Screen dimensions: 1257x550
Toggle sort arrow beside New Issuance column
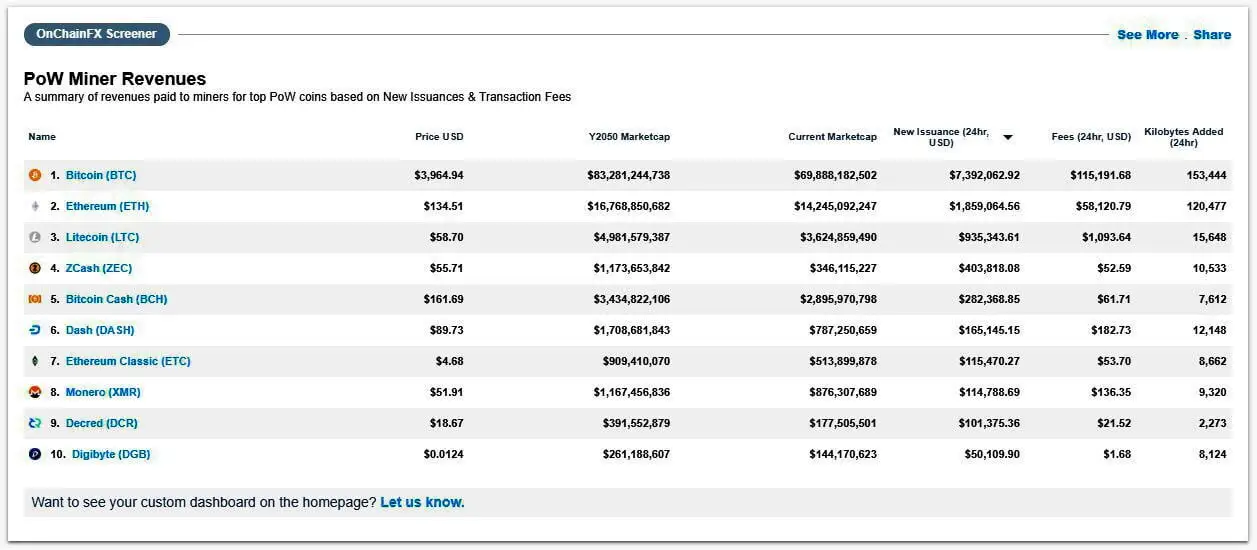click(1008, 137)
